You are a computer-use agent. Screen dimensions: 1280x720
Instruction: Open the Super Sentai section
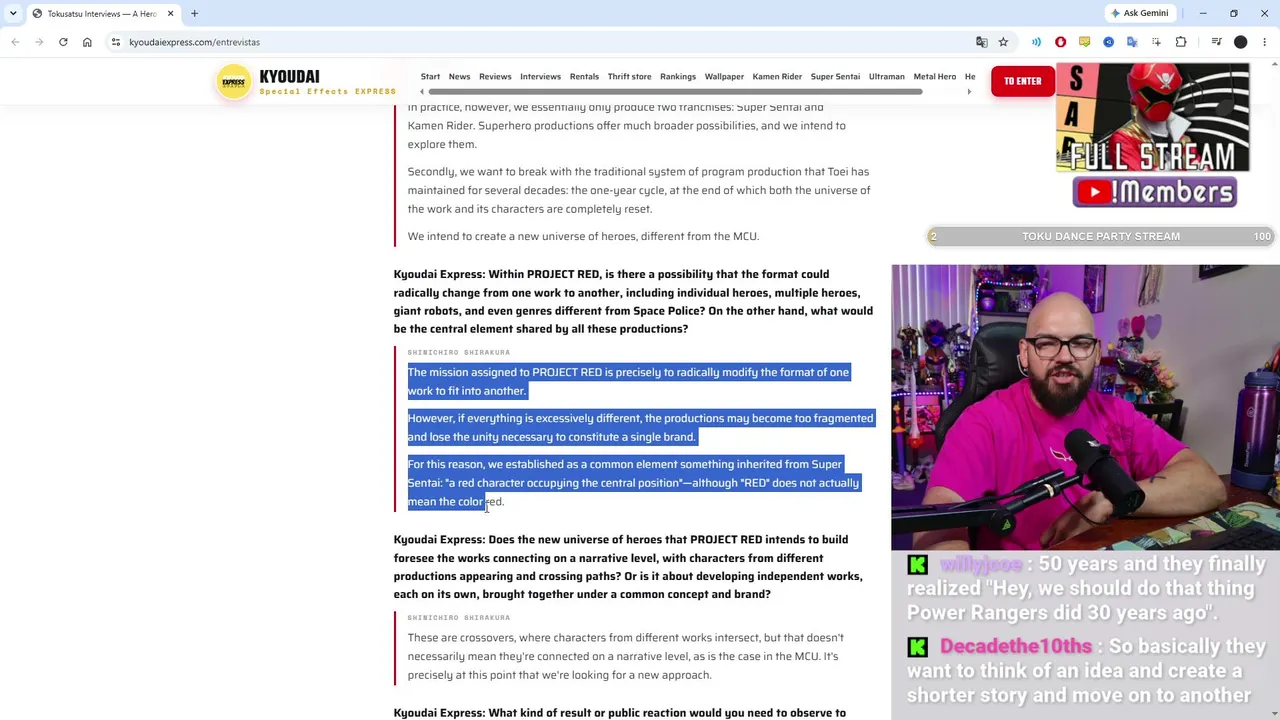point(835,76)
